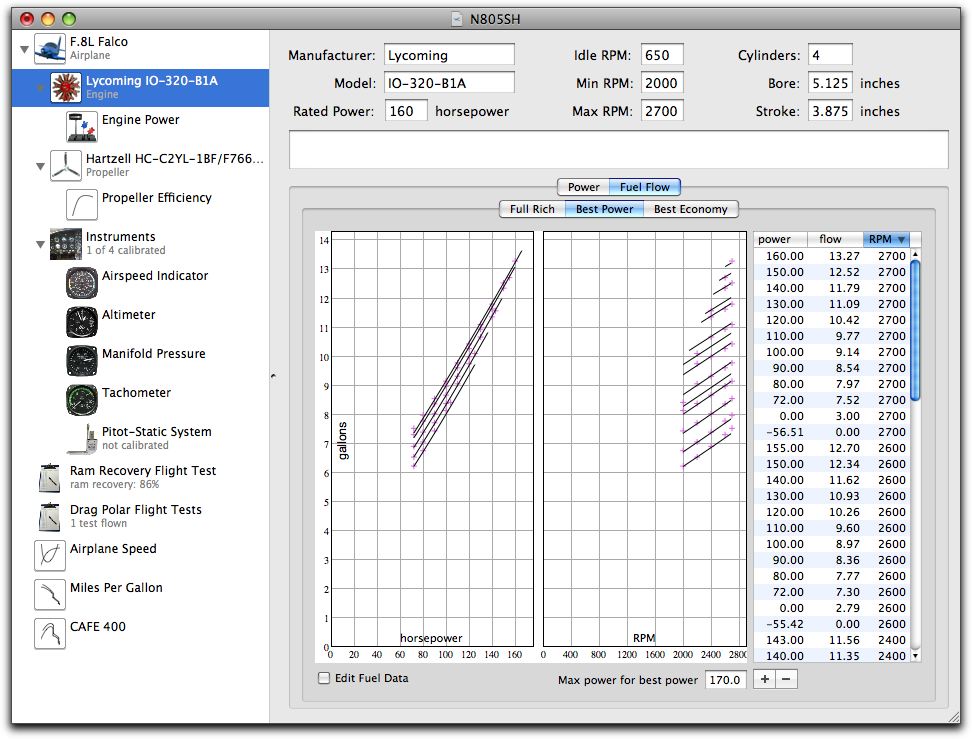The image size is (972, 739).
Task: Open the Altimeter gauge icon
Action: (82, 322)
